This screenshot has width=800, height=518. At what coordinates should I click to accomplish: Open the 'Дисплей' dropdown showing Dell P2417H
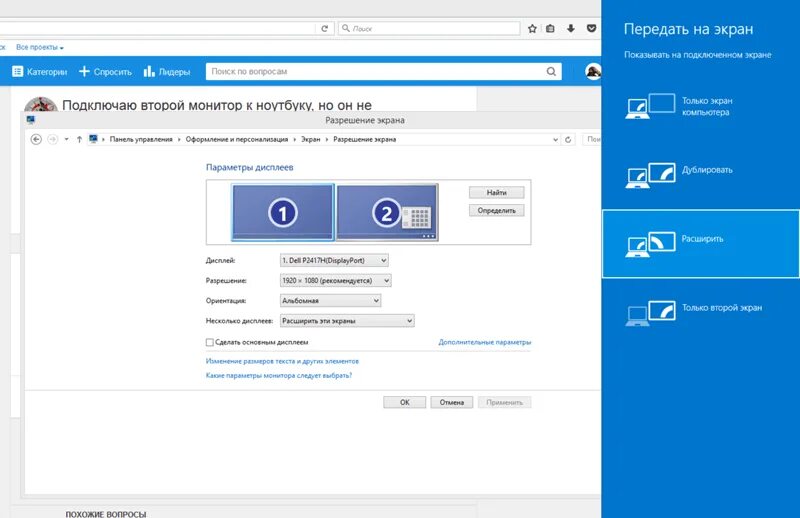[334, 260]
